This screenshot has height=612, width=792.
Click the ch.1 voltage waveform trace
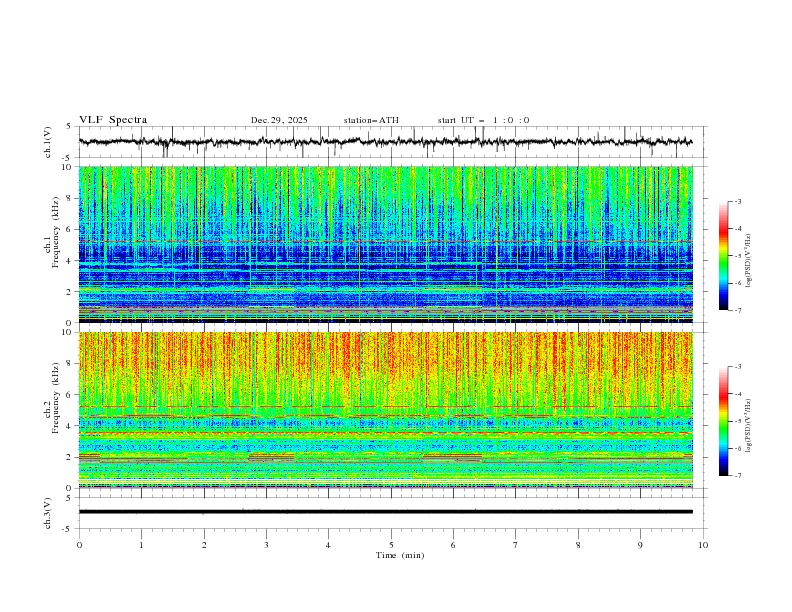[385, 142]
